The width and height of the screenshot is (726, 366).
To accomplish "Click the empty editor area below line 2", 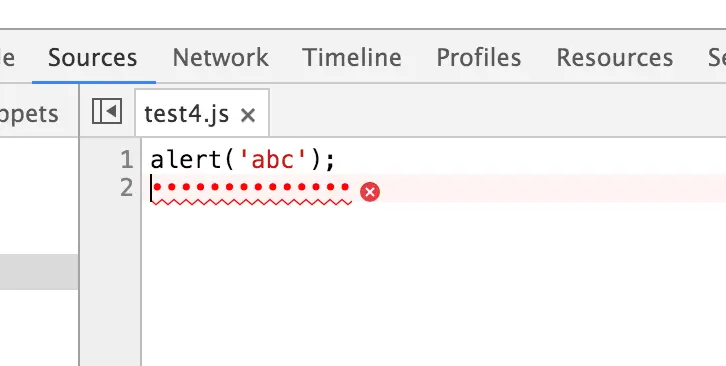I will coord(433,283).
